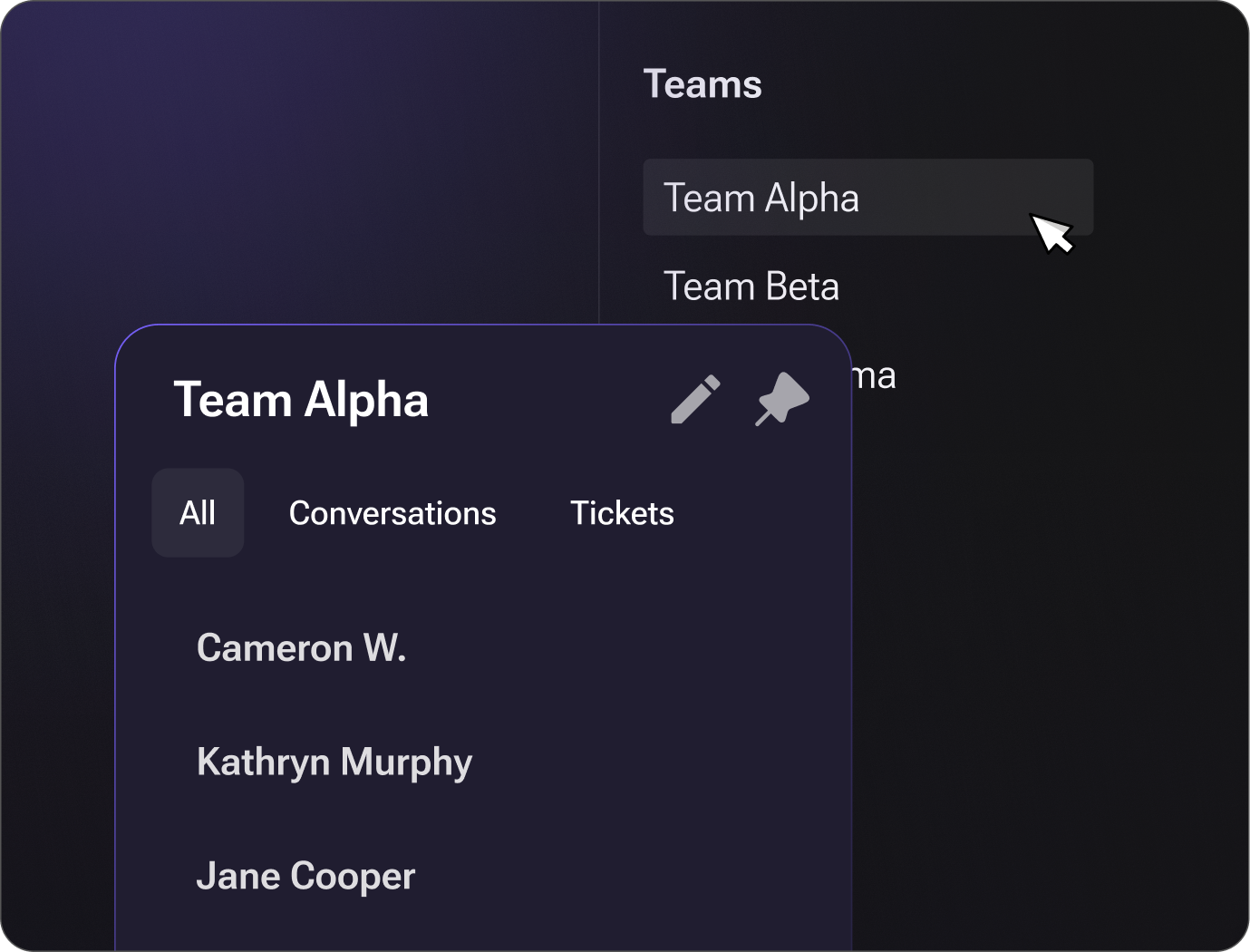
Task: Click the pencil edit icon
Action: pyautogui.click(x=695, y=399)
